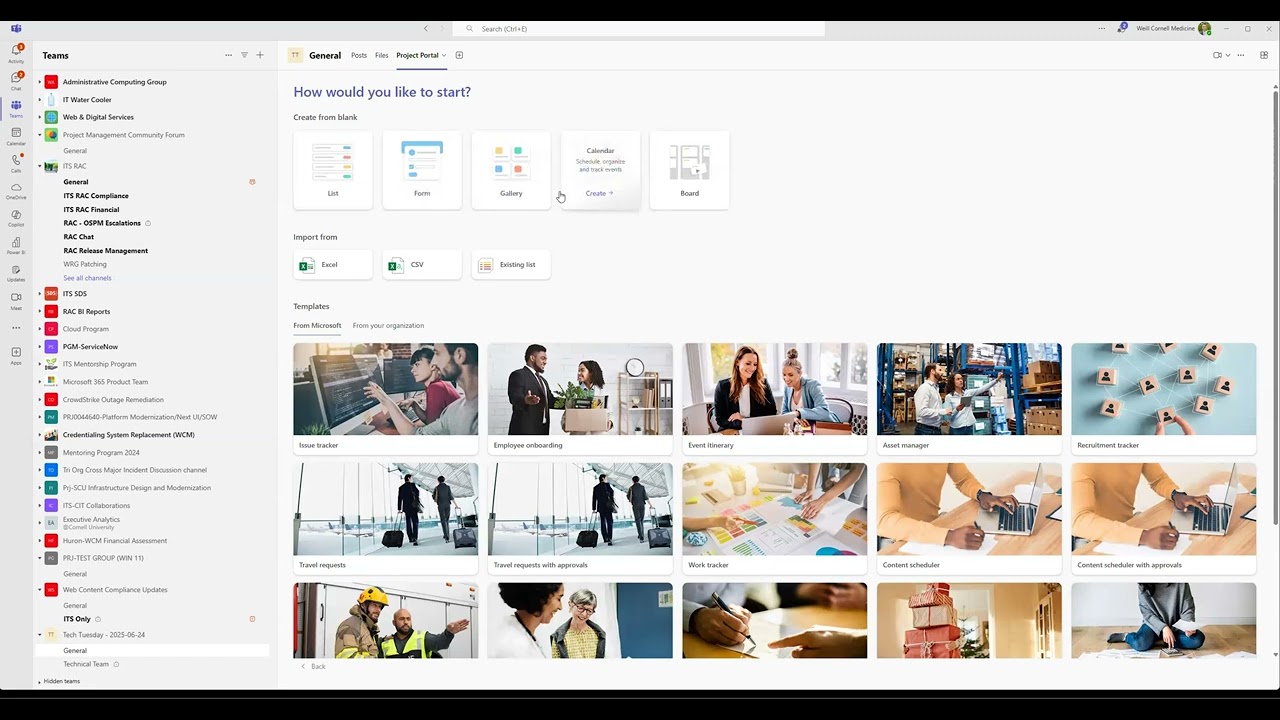Expand the IT Water Cooler team
This screenshot has width=1280, height=720.
coord(40,100)
